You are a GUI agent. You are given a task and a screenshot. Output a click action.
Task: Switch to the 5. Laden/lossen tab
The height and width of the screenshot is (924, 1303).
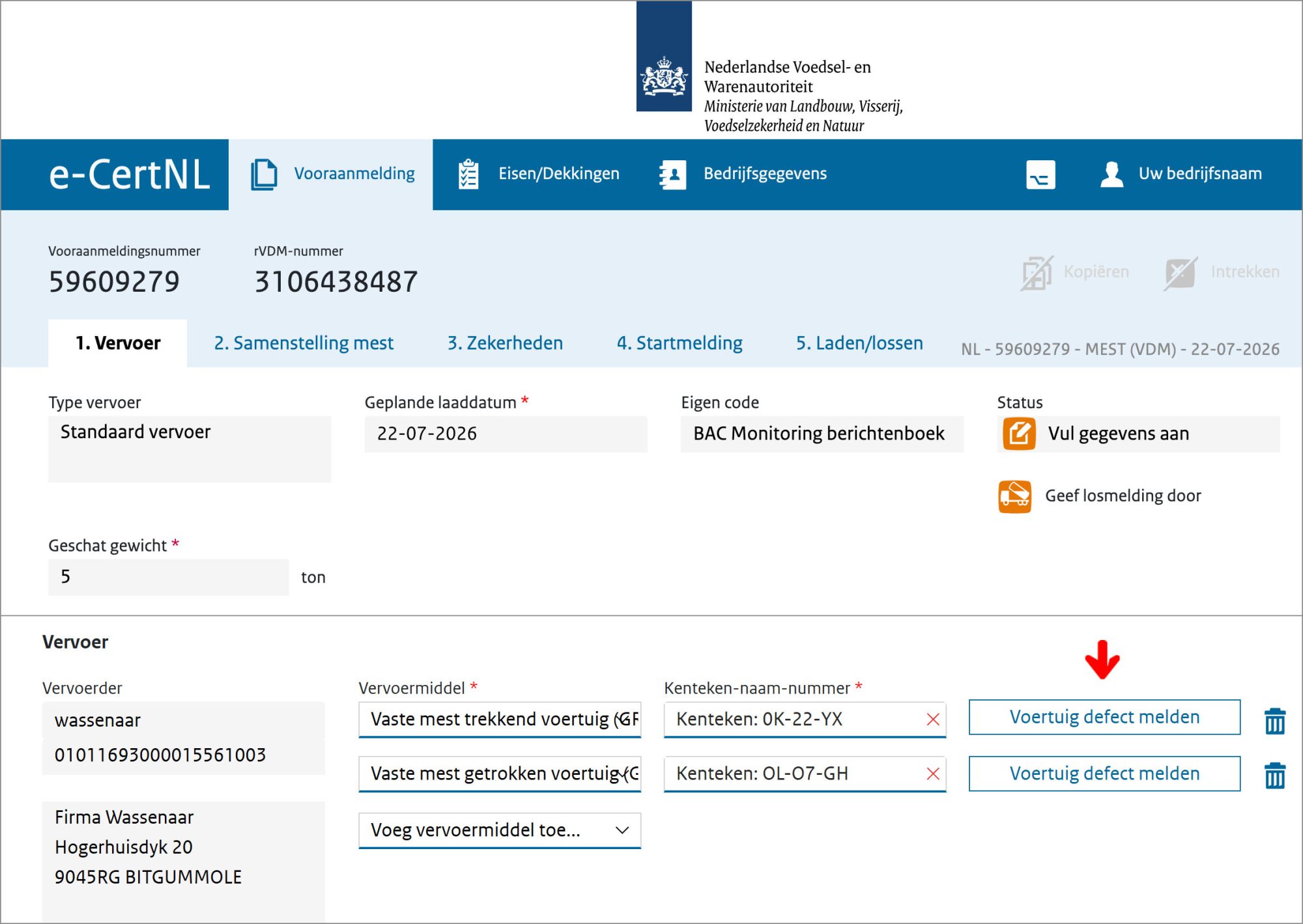859,343
